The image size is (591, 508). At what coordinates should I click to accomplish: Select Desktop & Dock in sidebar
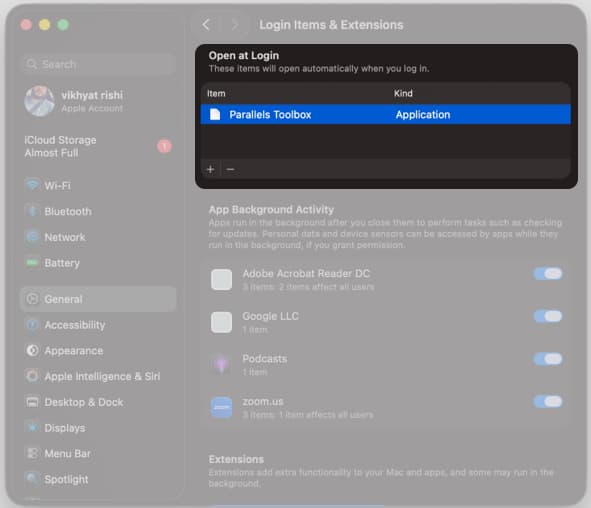(98, 402)
